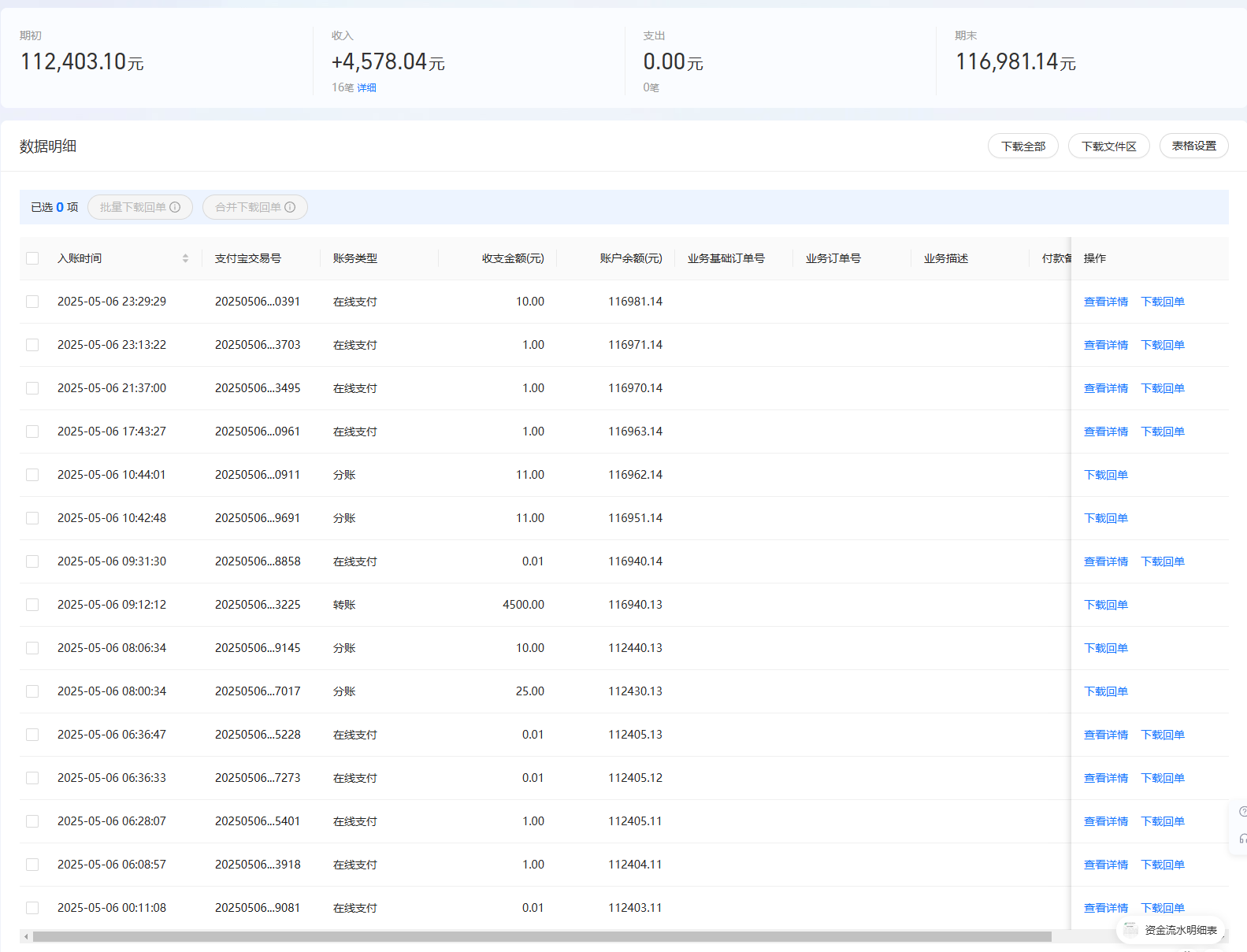Screen dimensions: 1247x952
Task: Click 查看详情 for 06:28:07 transaction
Action: [1105, 821]
